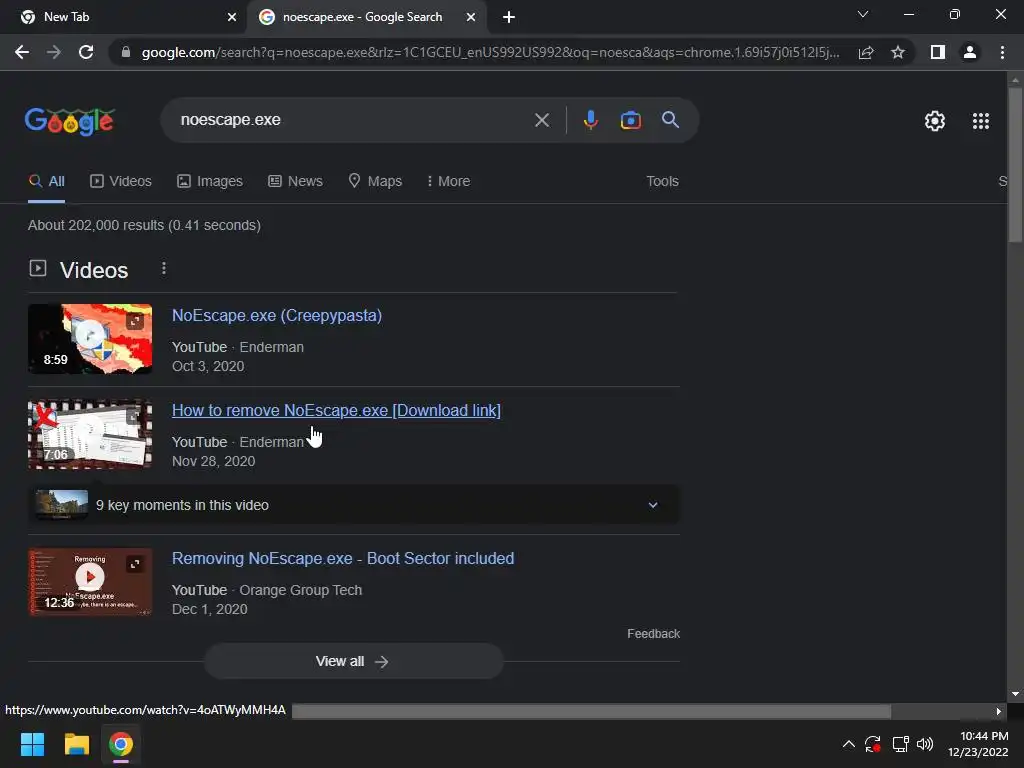Open network status tray icon
Image resolution: width=1024 pixels, height=768 pixels.
click(x=901, y=744)
